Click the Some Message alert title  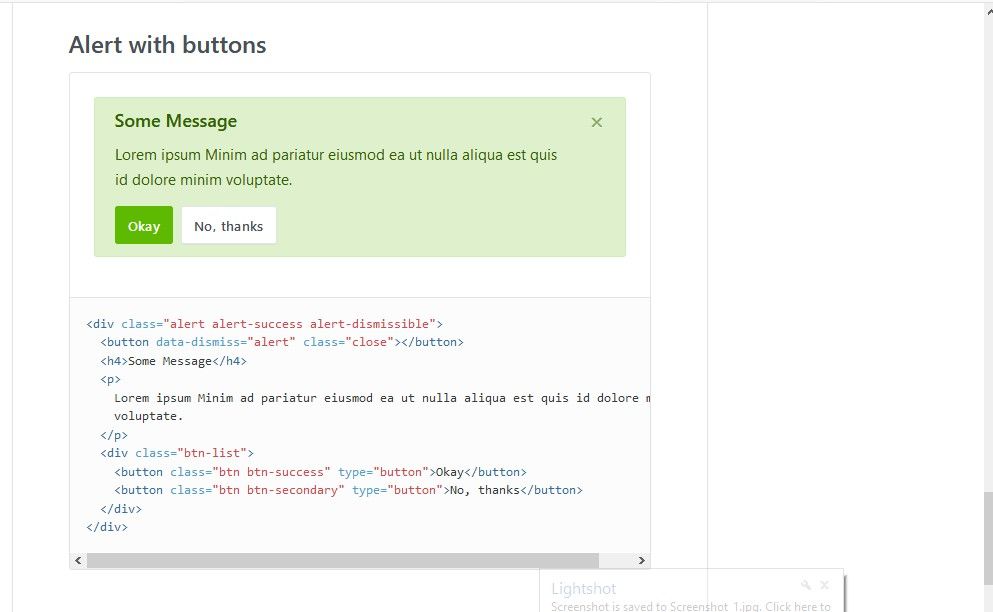click(175, 121)
